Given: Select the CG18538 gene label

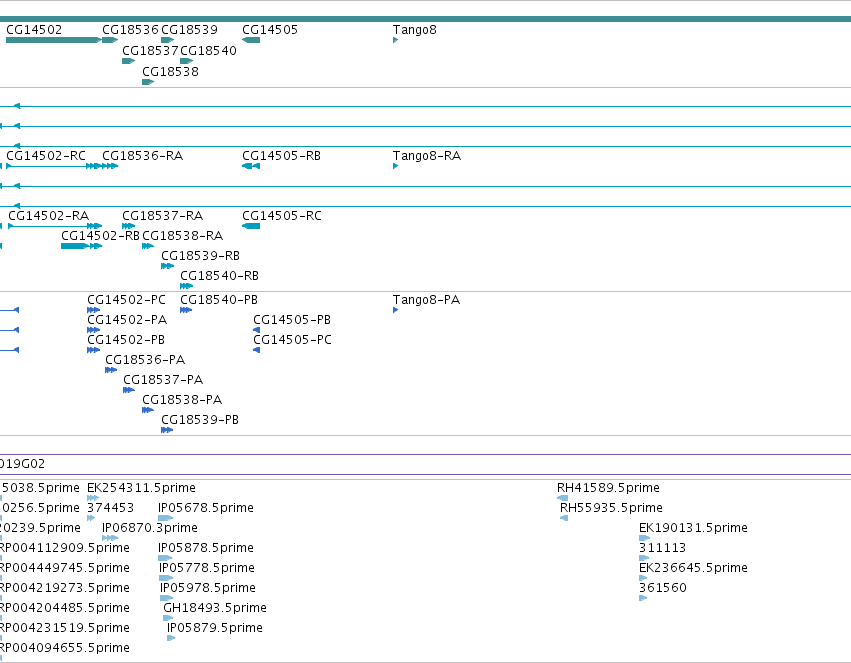Looking at the screenshot, I should [x=170, y=72].
